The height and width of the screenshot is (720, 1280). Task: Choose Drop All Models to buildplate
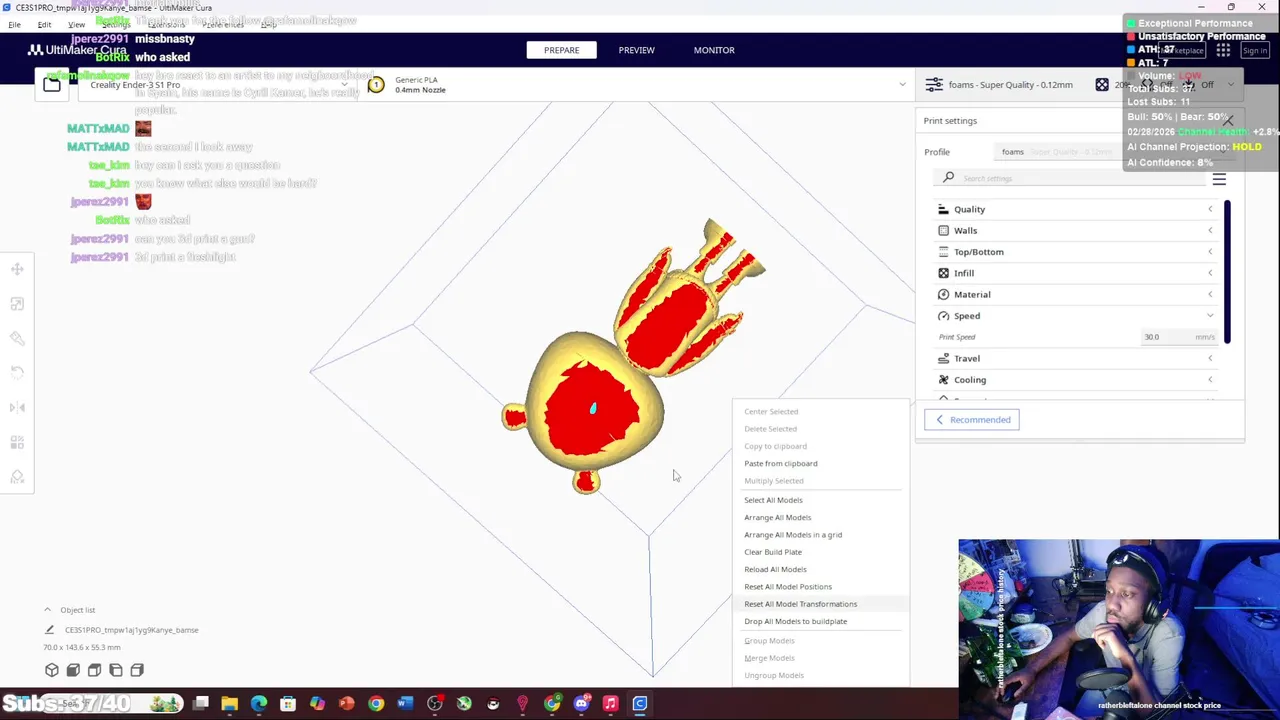point(795,621)
